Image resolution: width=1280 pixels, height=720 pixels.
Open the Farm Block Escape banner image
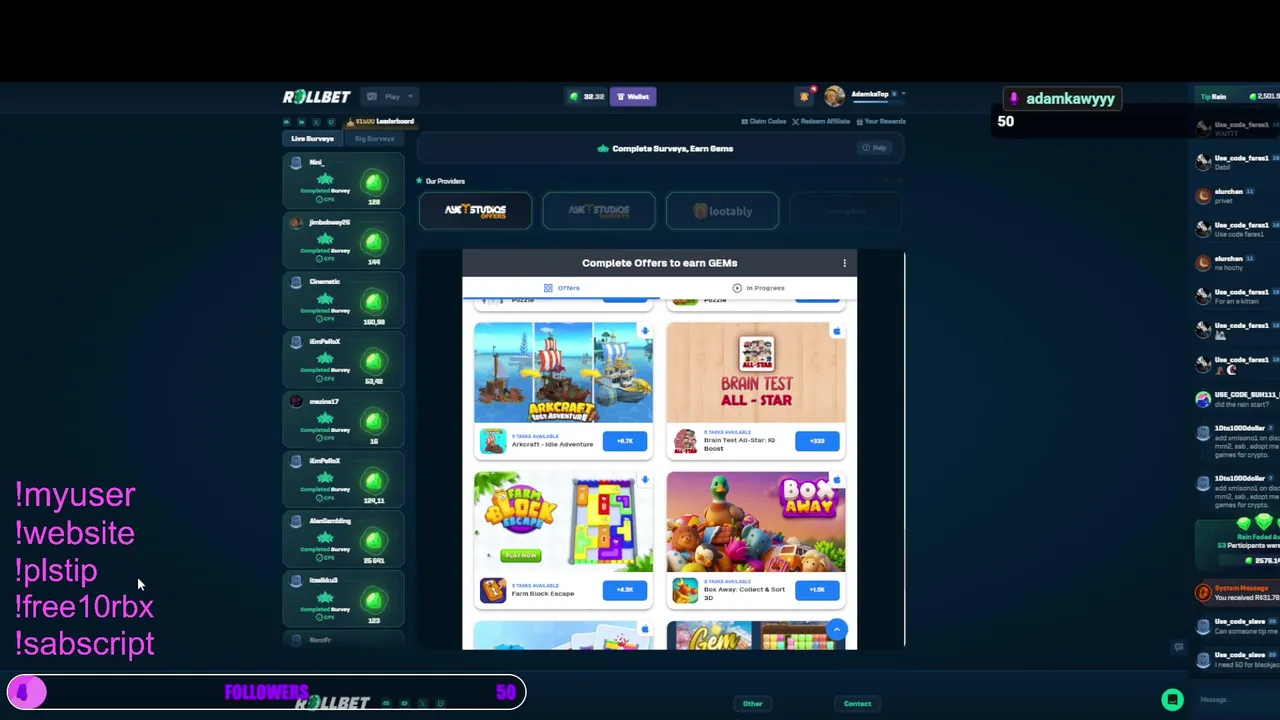[563, 522]
